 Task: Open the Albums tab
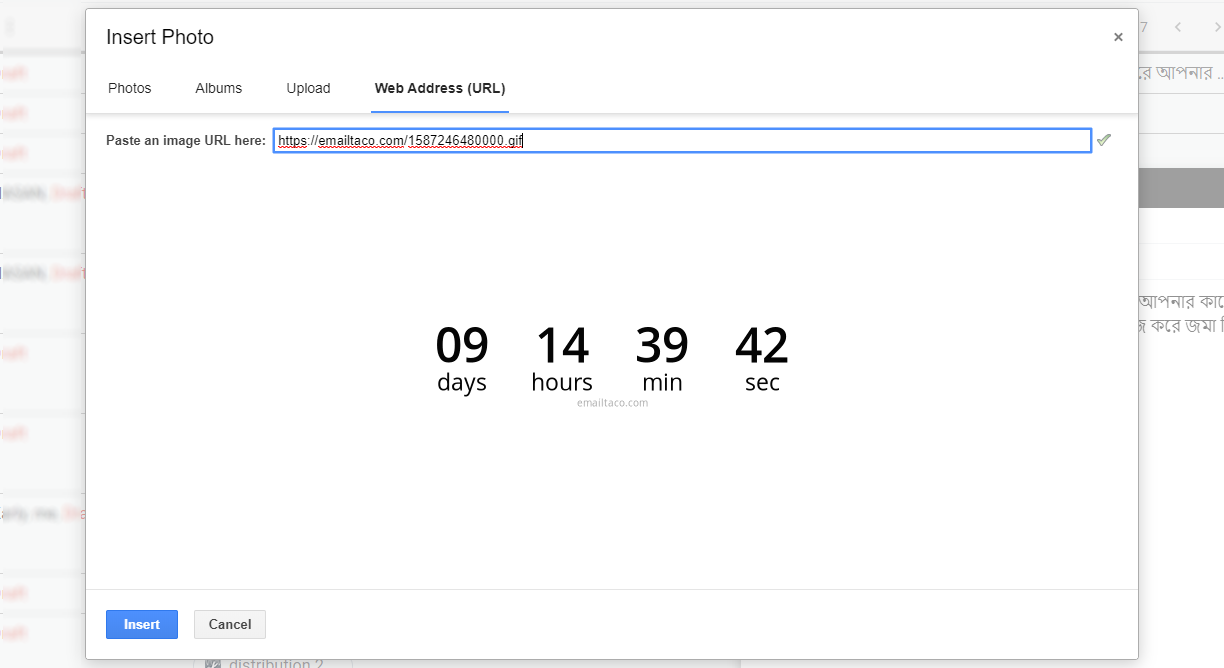click(x=219, y=88)
